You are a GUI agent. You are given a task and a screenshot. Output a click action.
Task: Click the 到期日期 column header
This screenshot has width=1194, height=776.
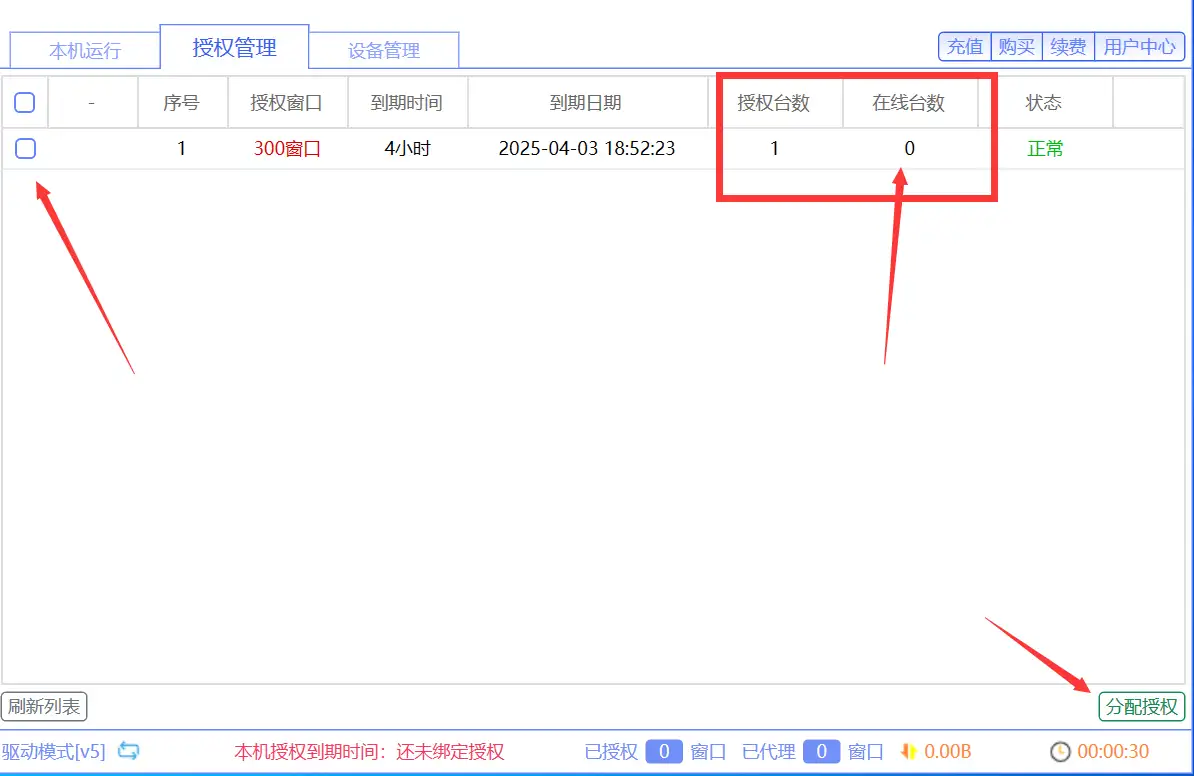pos(586,102)
